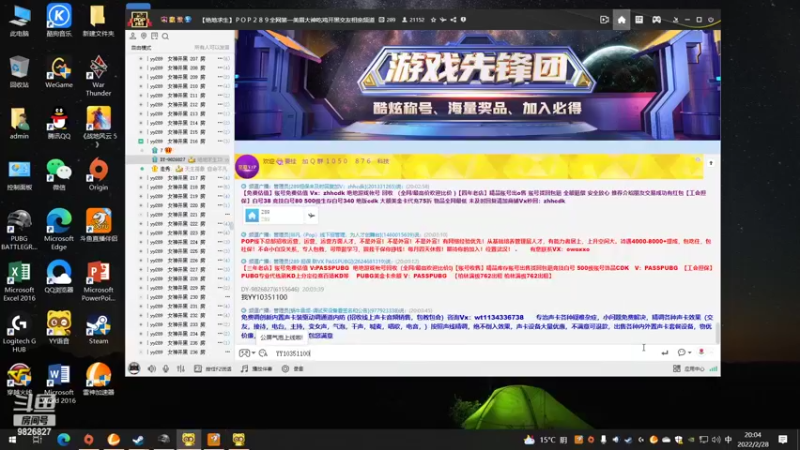Open the more options dots for room 213
Image resolution: width=800 pixels, height=450 pixels.
click(x=220, y=114)
